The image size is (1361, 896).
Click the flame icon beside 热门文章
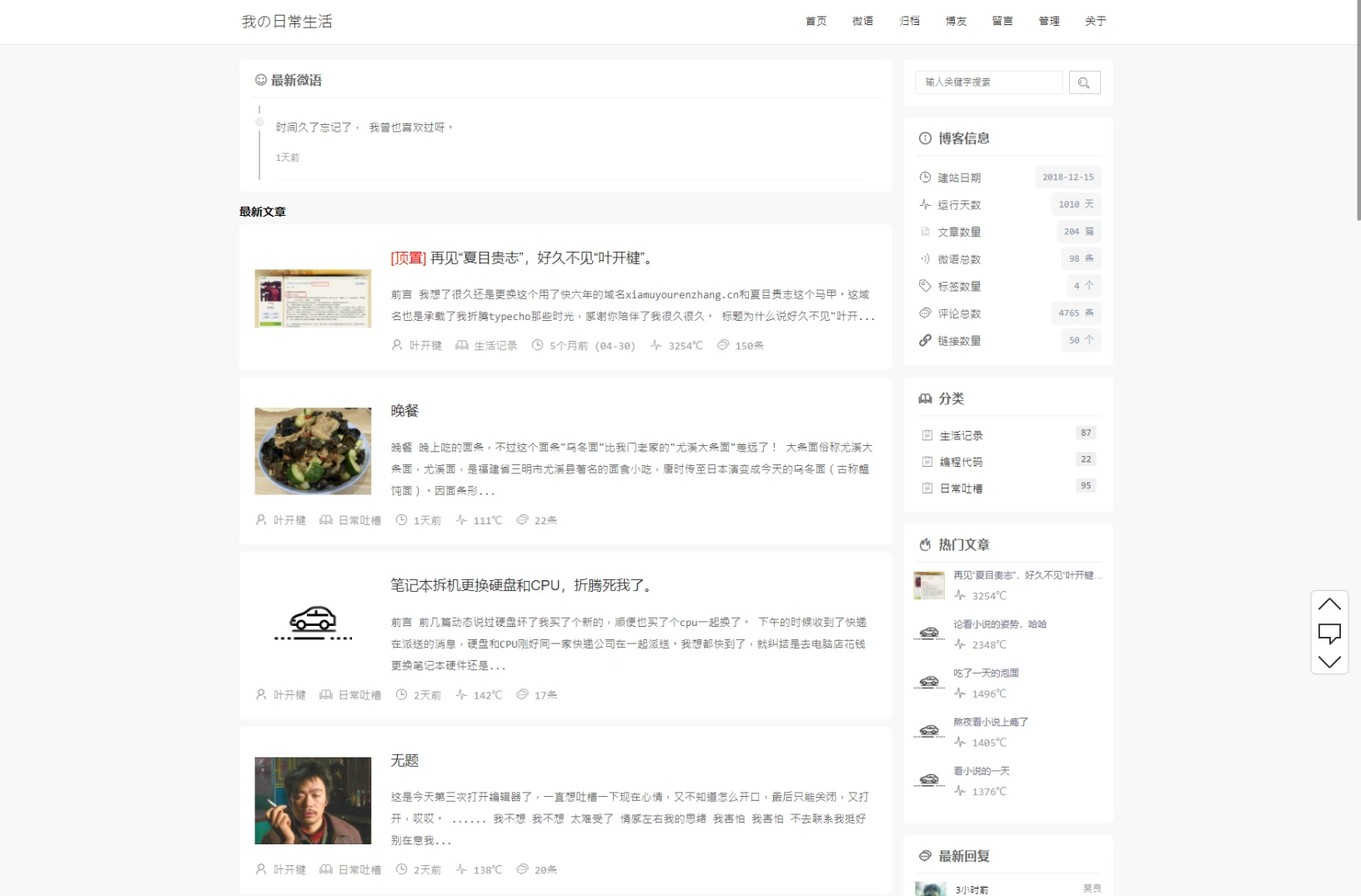pyautogui.click(x=925, y=545)
